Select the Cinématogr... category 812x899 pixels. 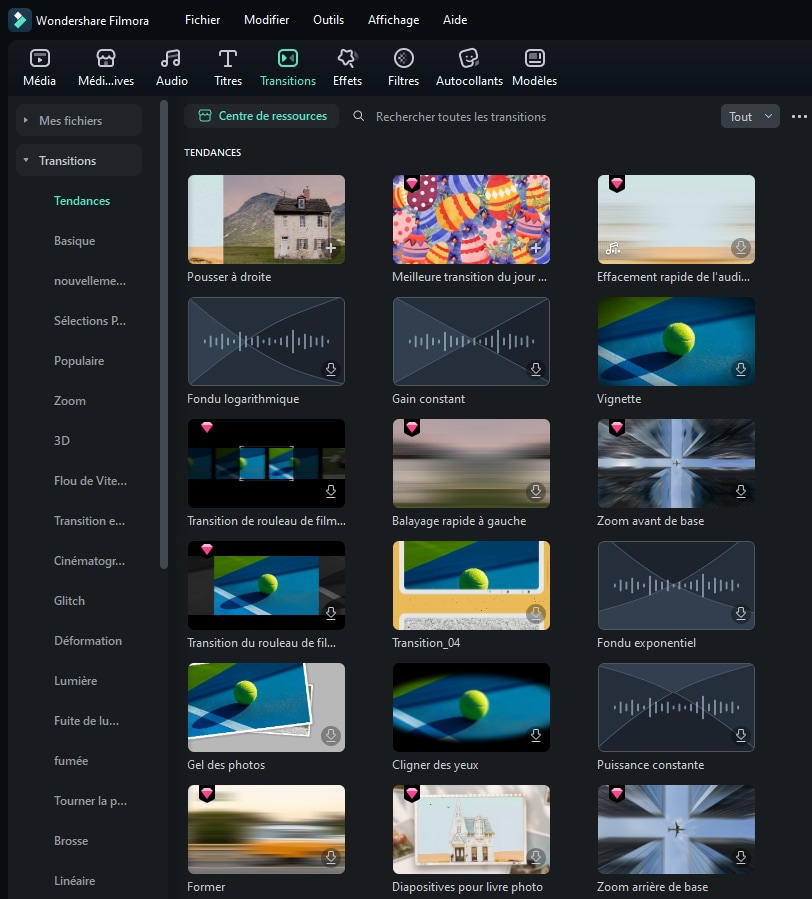(x=89, y=561)
